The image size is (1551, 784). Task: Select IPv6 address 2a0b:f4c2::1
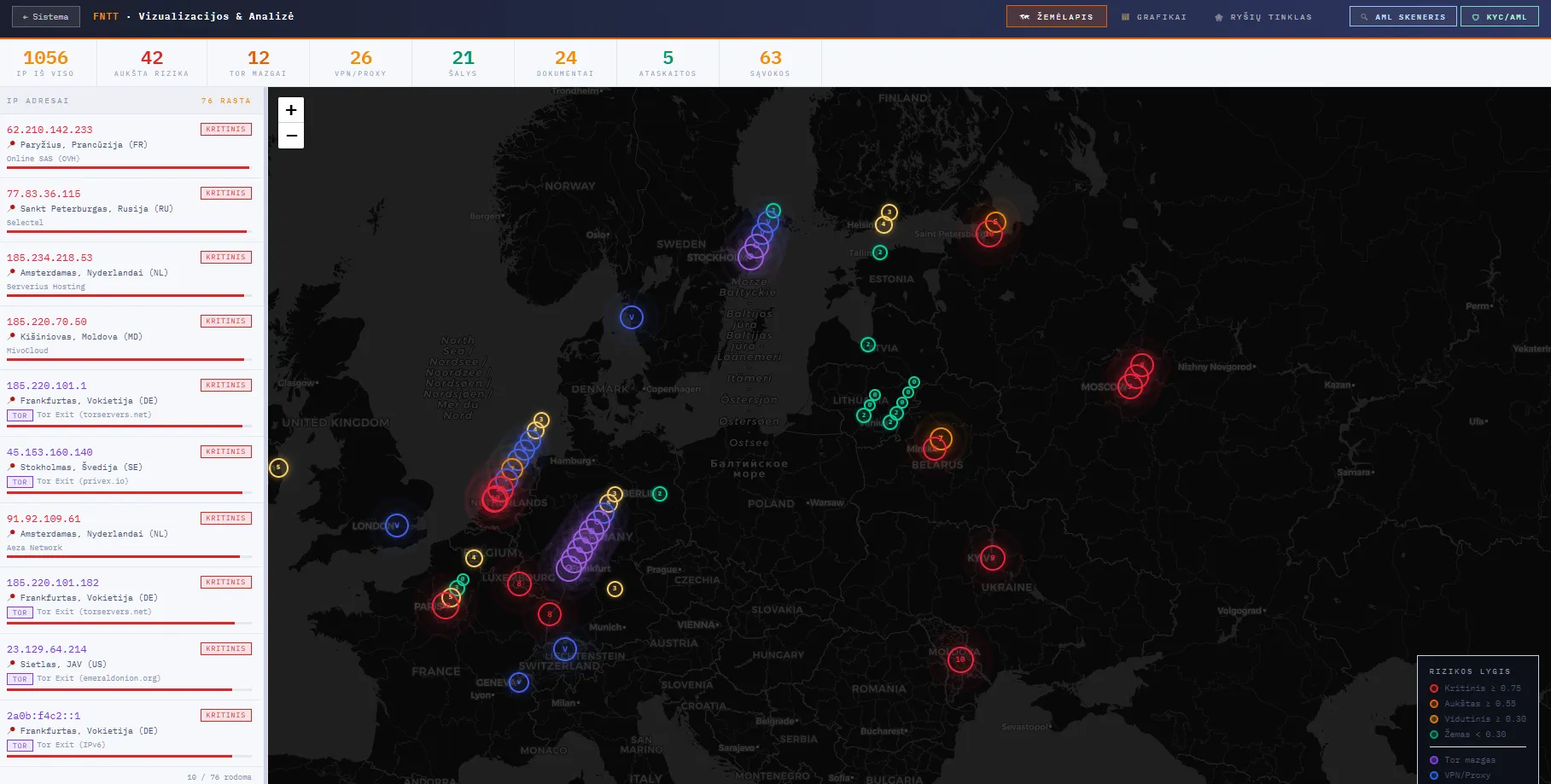click(x=44, y=716)
